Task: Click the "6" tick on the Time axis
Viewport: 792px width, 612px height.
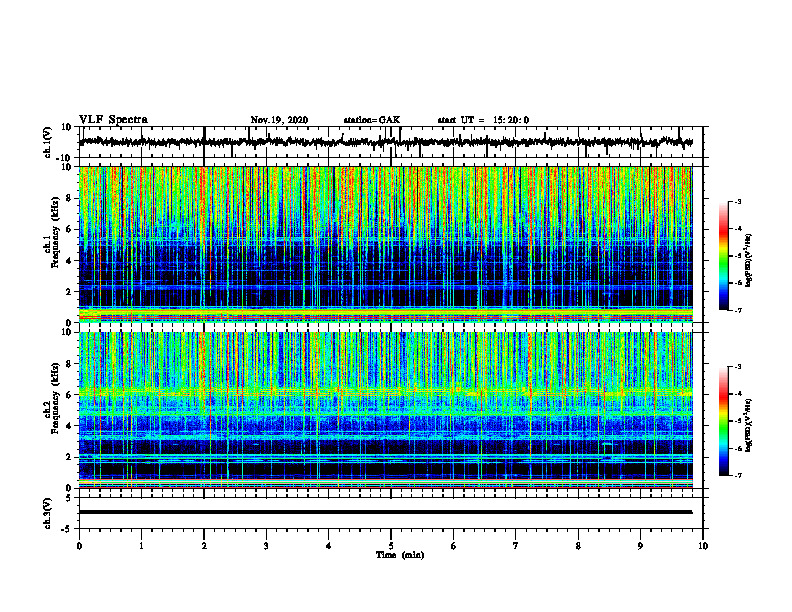Action: [454, 546]
